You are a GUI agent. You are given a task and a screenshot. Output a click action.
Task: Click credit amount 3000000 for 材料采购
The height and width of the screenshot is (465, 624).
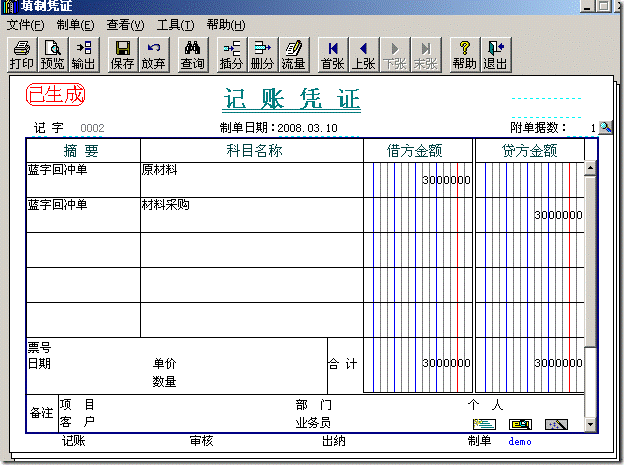[x=558, y=215]
